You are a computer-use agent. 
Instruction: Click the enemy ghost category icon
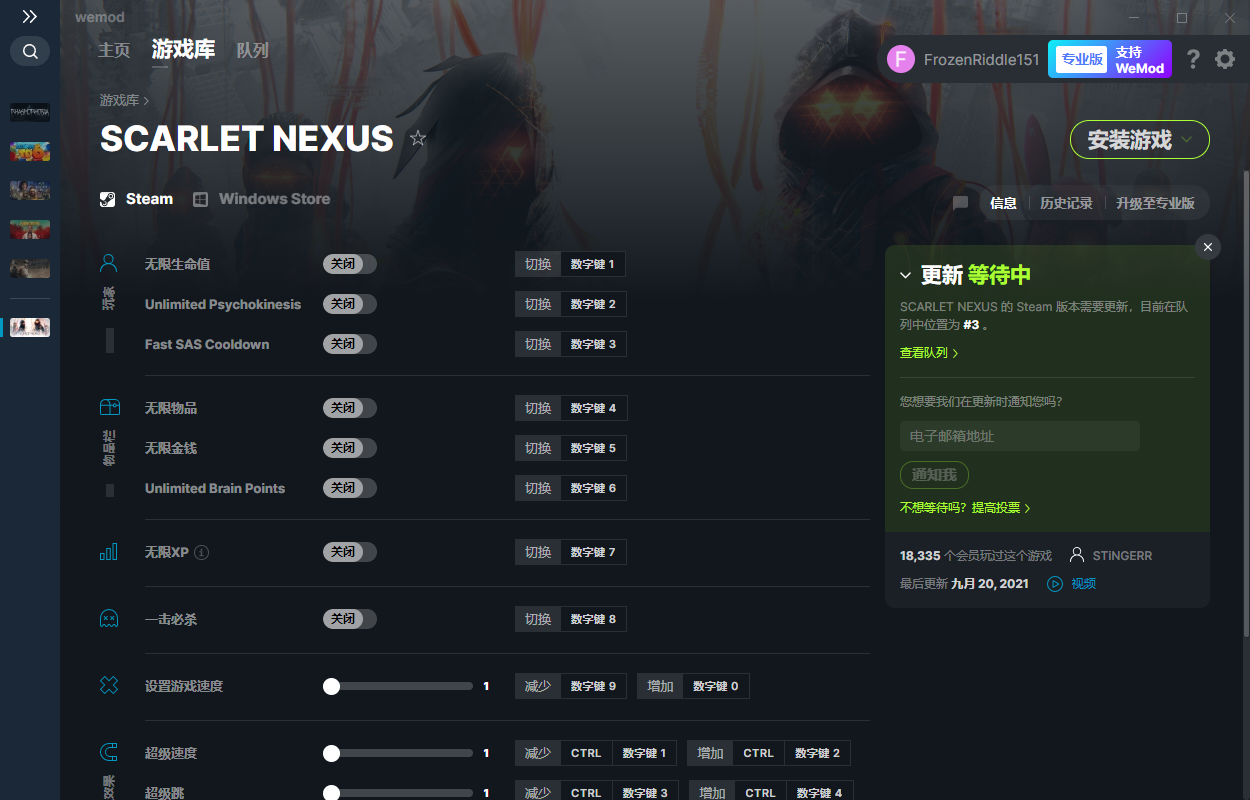109,619
